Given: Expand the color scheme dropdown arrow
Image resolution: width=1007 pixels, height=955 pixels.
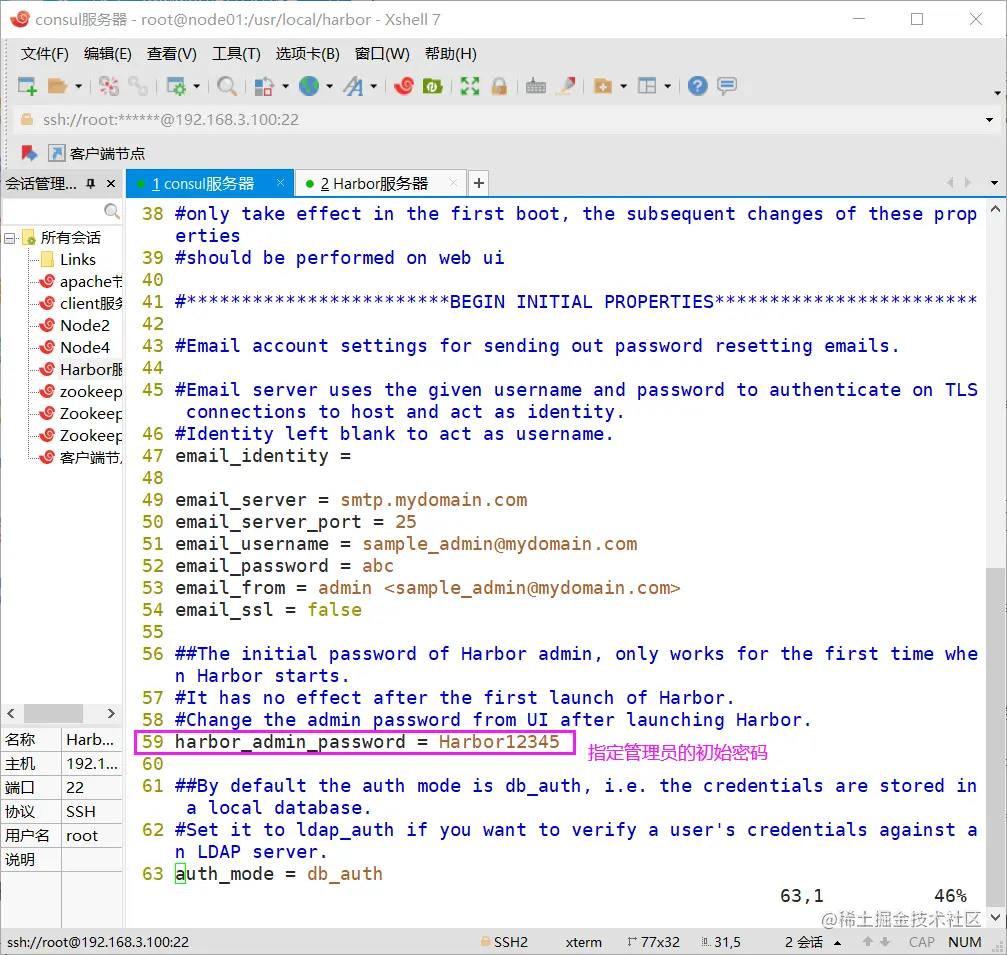Looking at the screenshot, I should point(285,86).
